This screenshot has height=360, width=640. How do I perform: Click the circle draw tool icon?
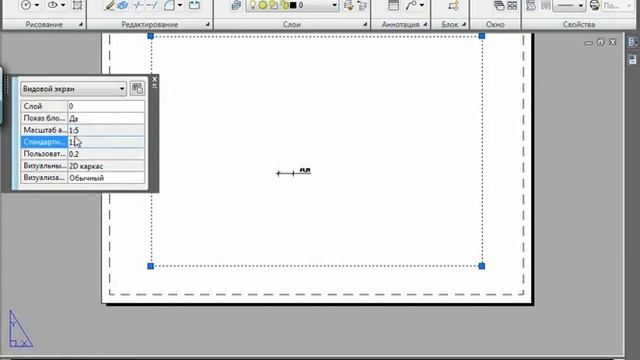click(x=26, y=5)
